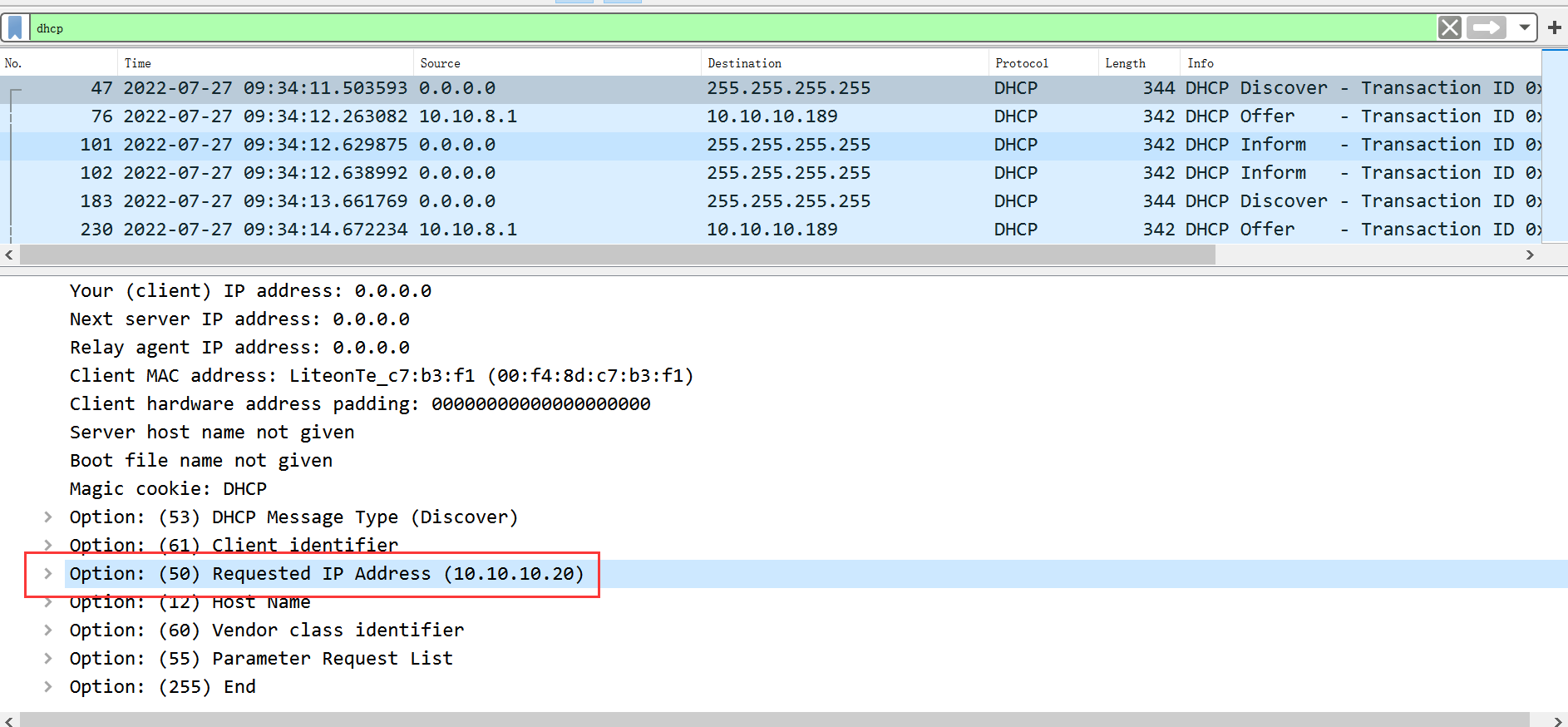Add a filter button with plus icon
Screen dimensions: 1568x727
(x=1554, y=27)
